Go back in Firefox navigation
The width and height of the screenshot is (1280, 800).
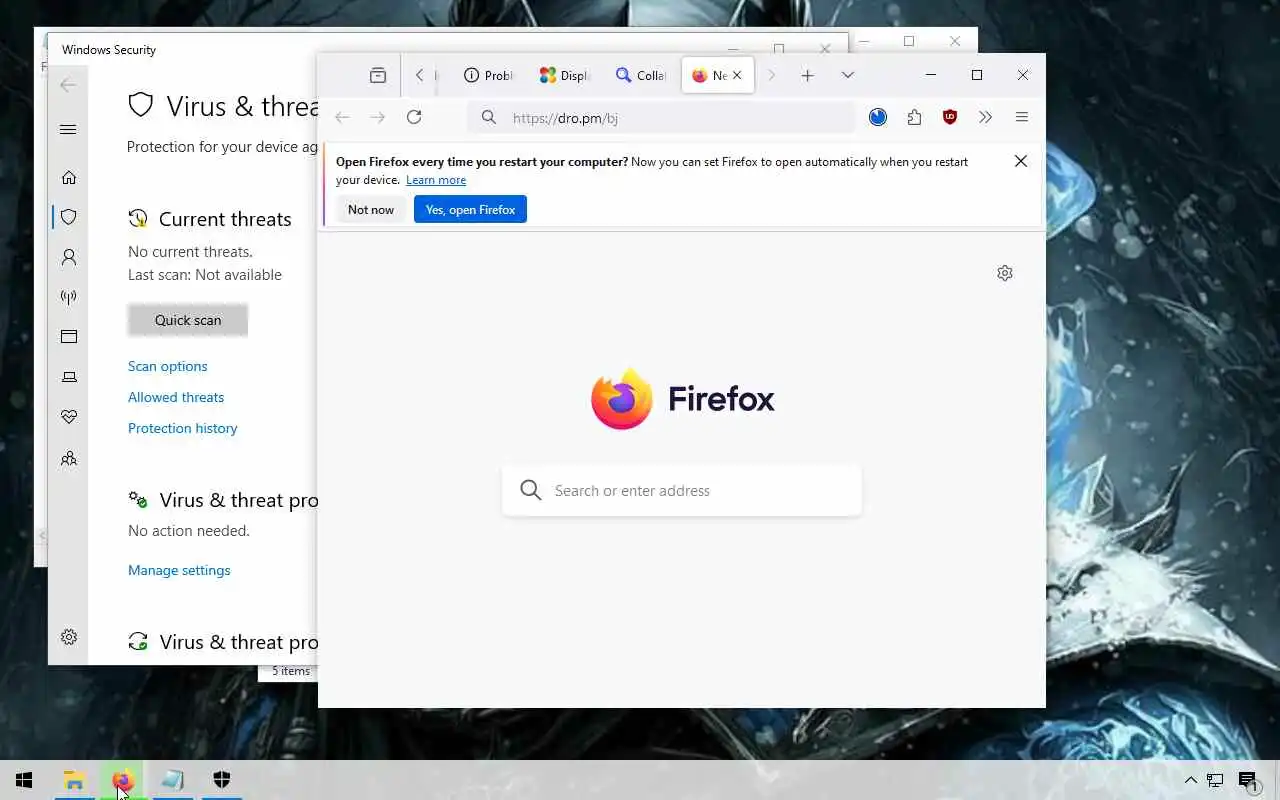(342, 117)
